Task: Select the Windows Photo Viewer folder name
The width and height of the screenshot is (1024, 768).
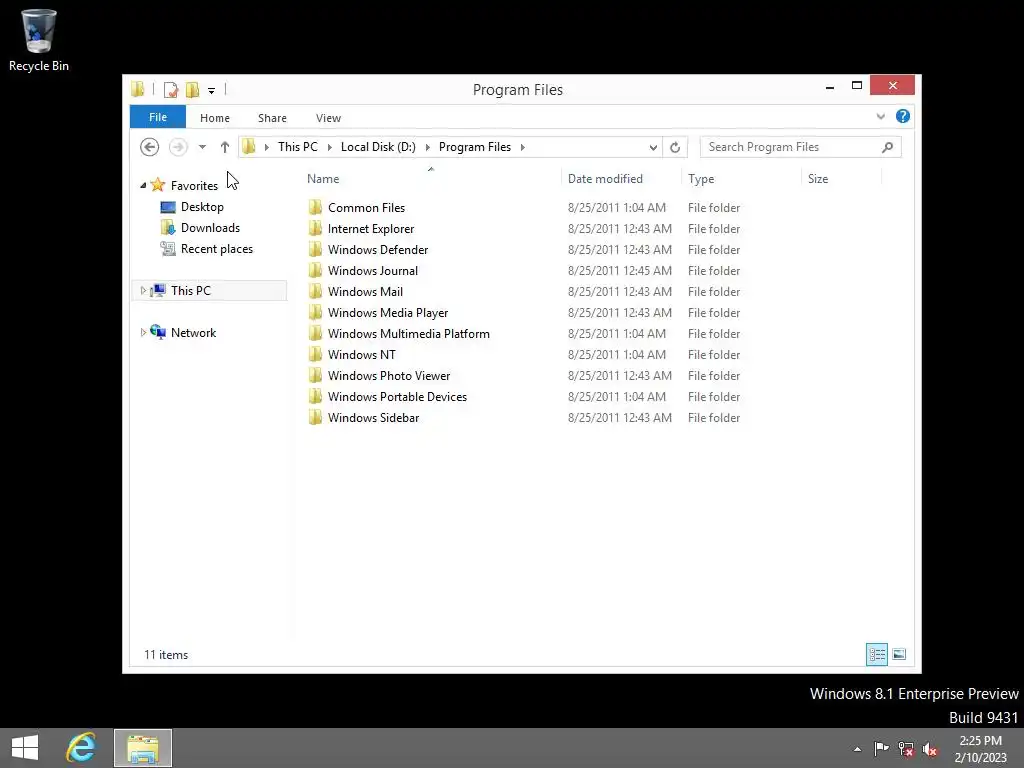Action: (389, 376)
